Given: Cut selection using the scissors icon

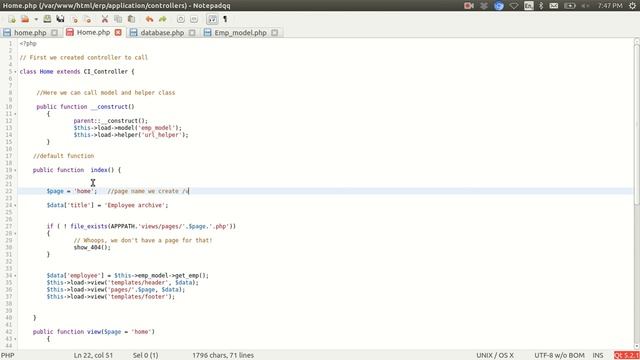Looking at the screenshot, I should (105, 19).
